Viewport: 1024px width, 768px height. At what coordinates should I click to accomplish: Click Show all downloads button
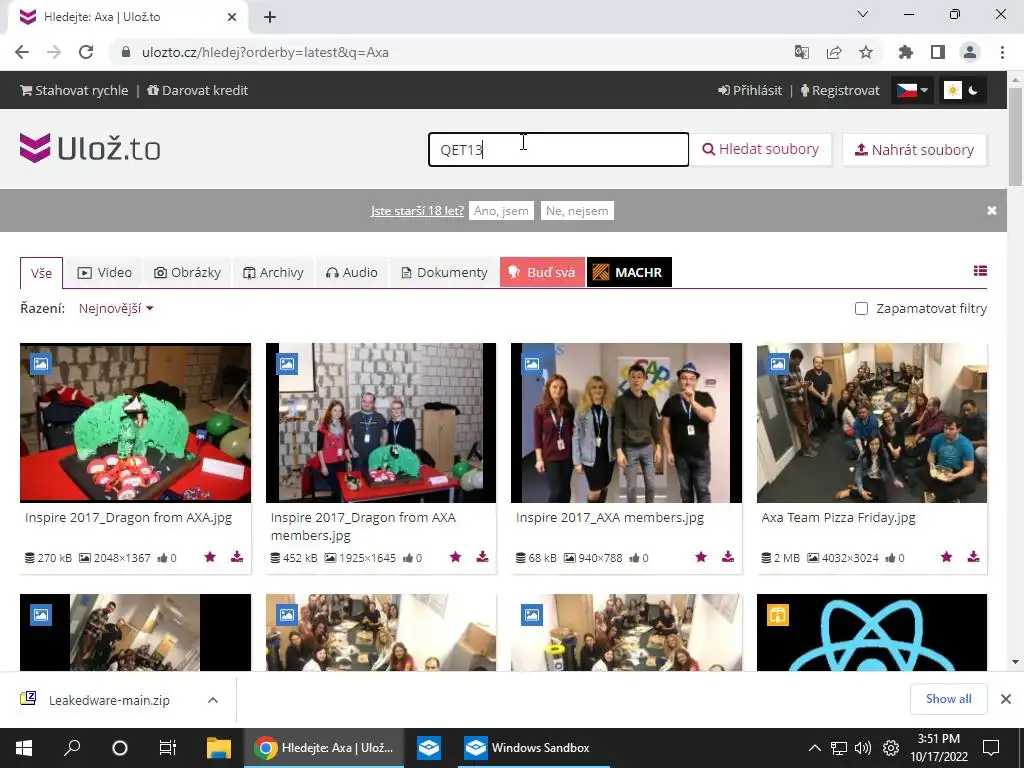(x=948, y=699)
